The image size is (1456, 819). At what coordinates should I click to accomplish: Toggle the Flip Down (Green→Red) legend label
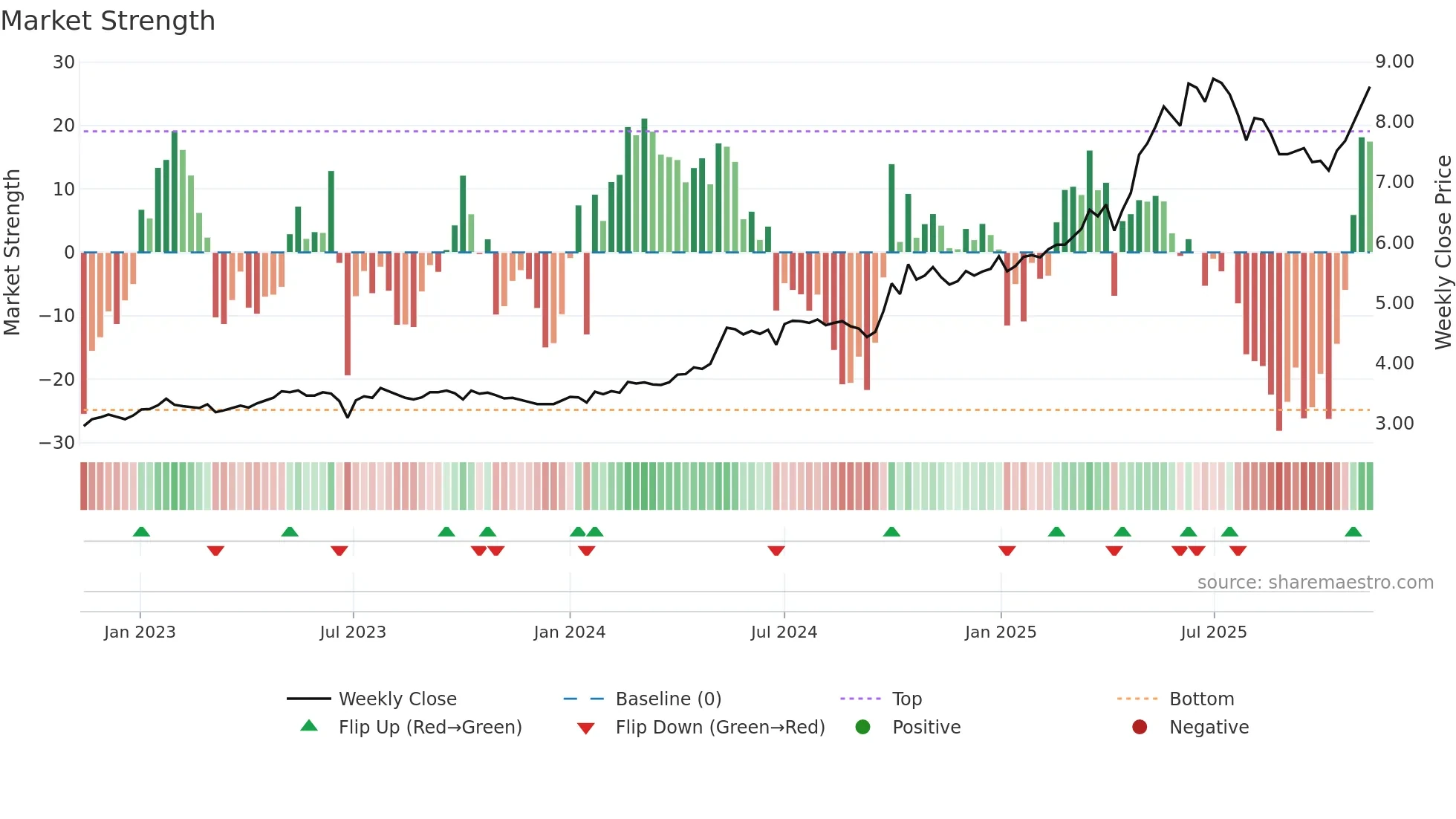click(720, 727)
